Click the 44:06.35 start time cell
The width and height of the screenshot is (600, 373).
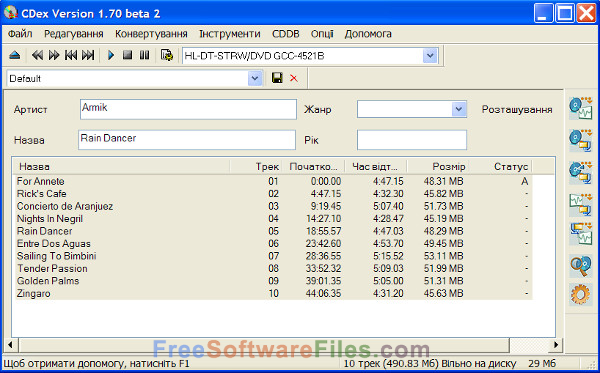tap(323, 293)
